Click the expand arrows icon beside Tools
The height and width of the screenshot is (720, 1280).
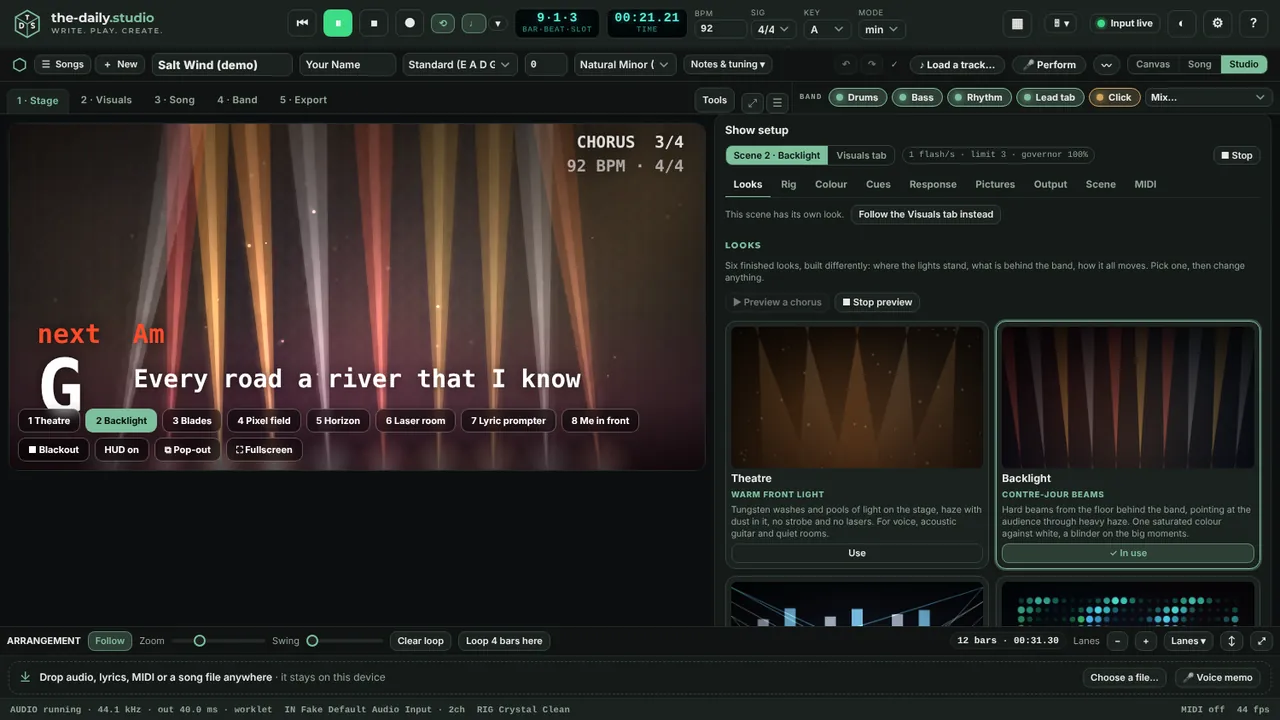(752, 102)
